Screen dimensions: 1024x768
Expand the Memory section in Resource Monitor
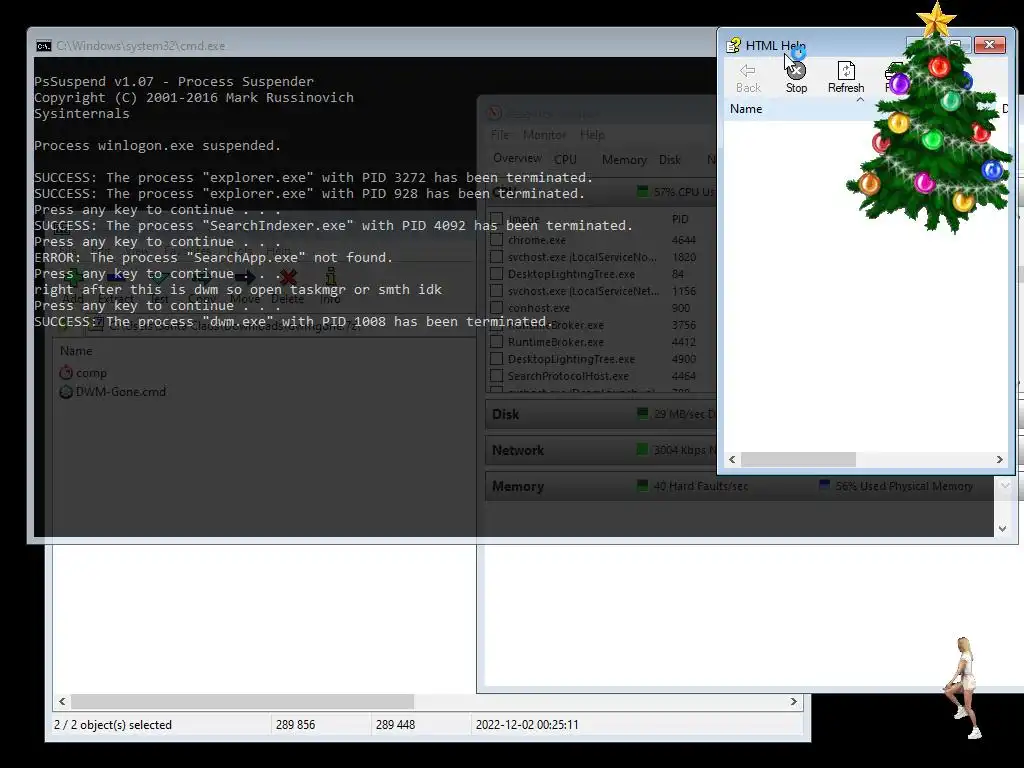point(740,486)
